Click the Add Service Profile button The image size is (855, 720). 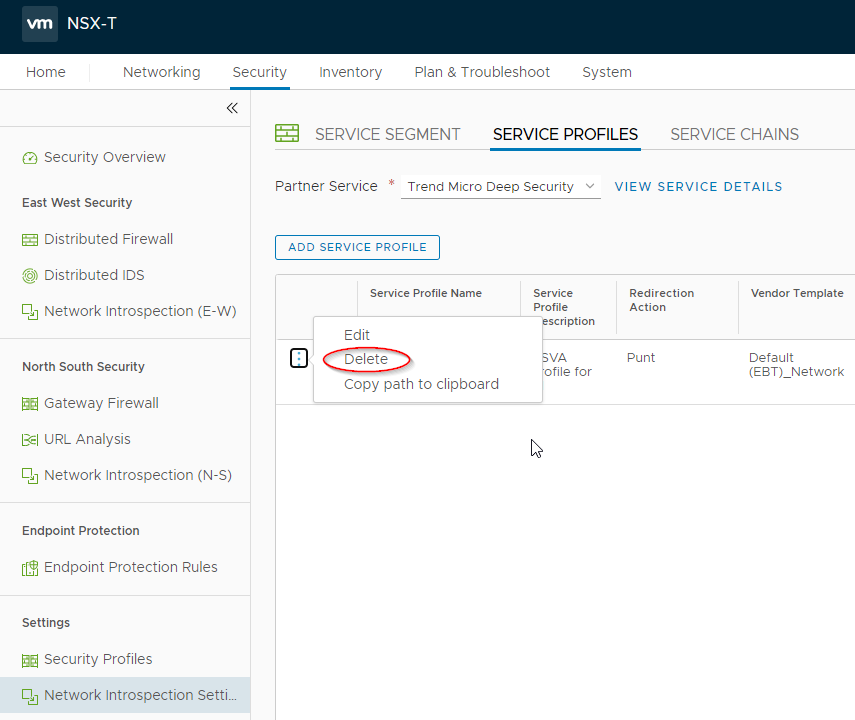click(x=357, y=247)
